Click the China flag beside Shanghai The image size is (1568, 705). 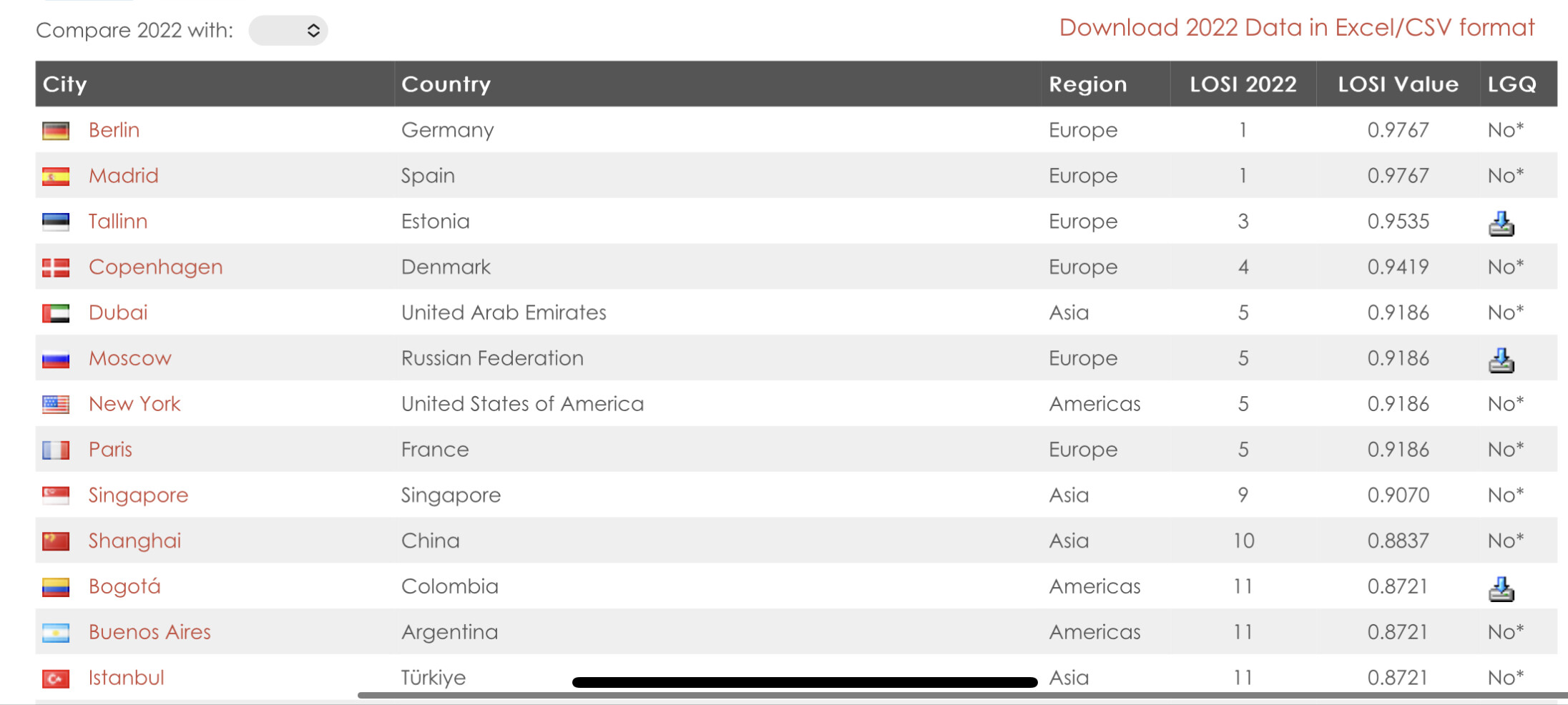56,541
